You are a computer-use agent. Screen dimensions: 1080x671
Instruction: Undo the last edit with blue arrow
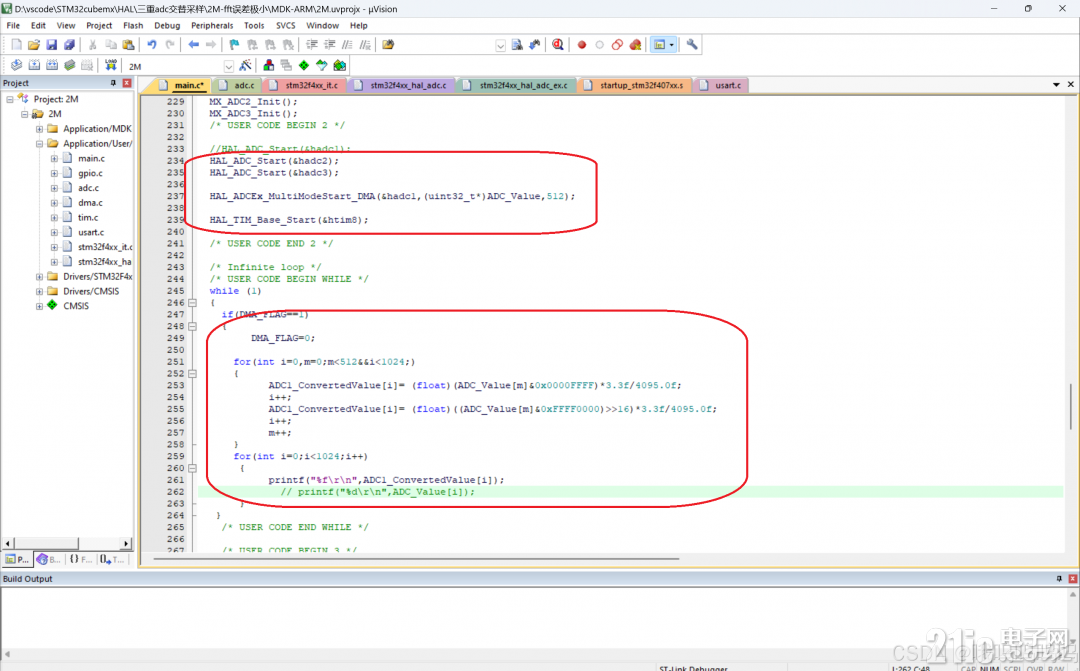pos(152,45)
